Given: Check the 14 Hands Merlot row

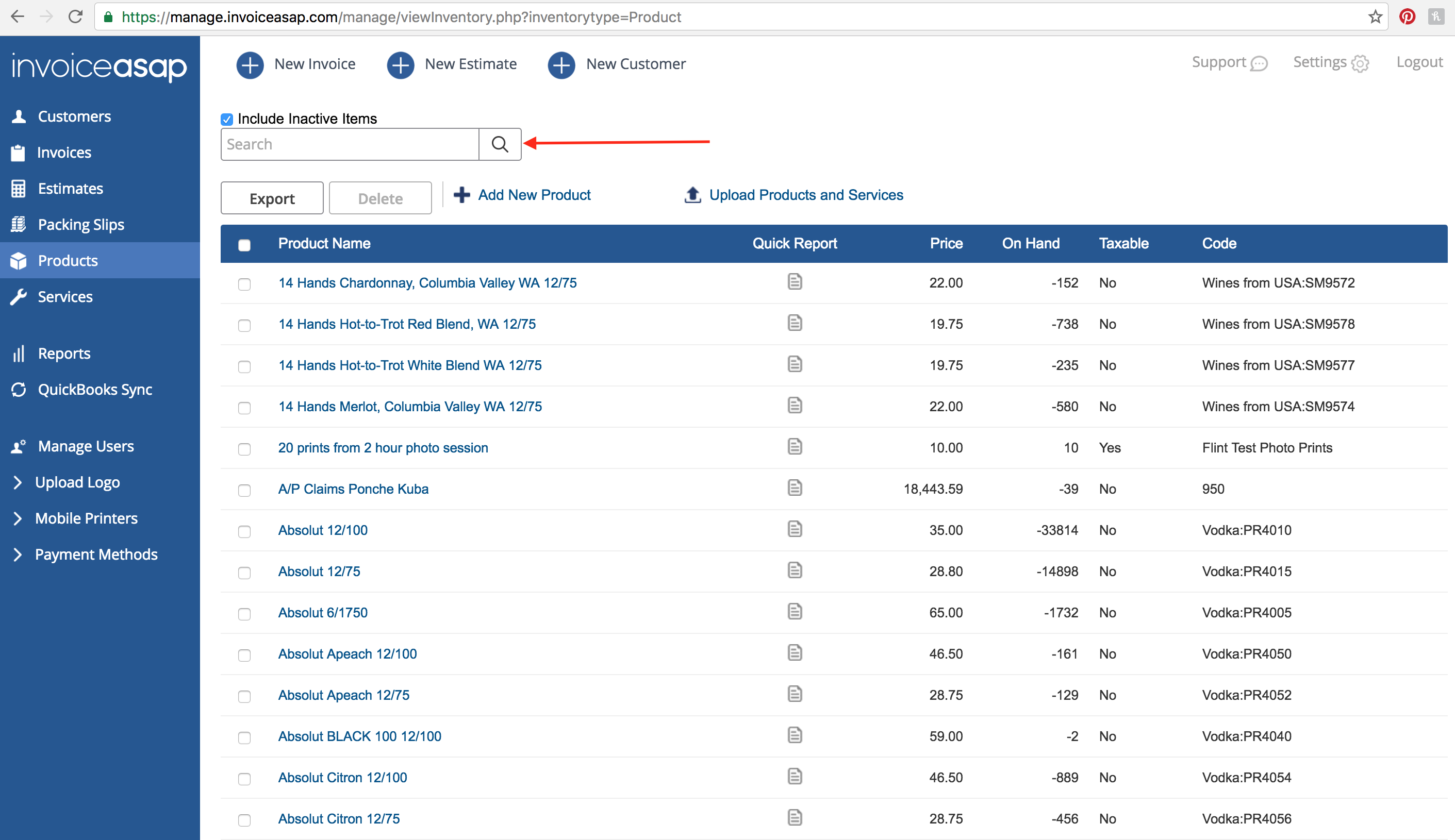Looking at the screenshot, I should 244,408.
